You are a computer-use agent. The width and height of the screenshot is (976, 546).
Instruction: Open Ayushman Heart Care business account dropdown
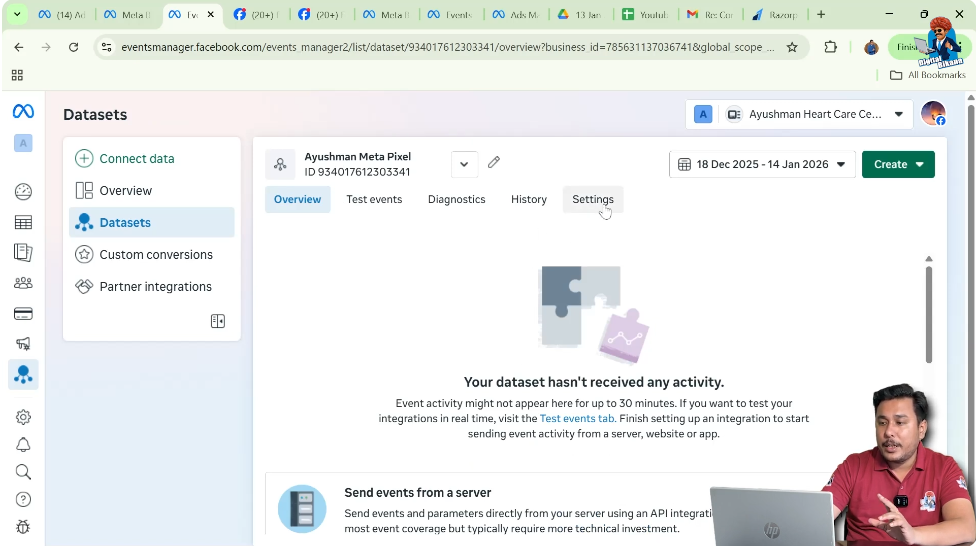[799, 115]
